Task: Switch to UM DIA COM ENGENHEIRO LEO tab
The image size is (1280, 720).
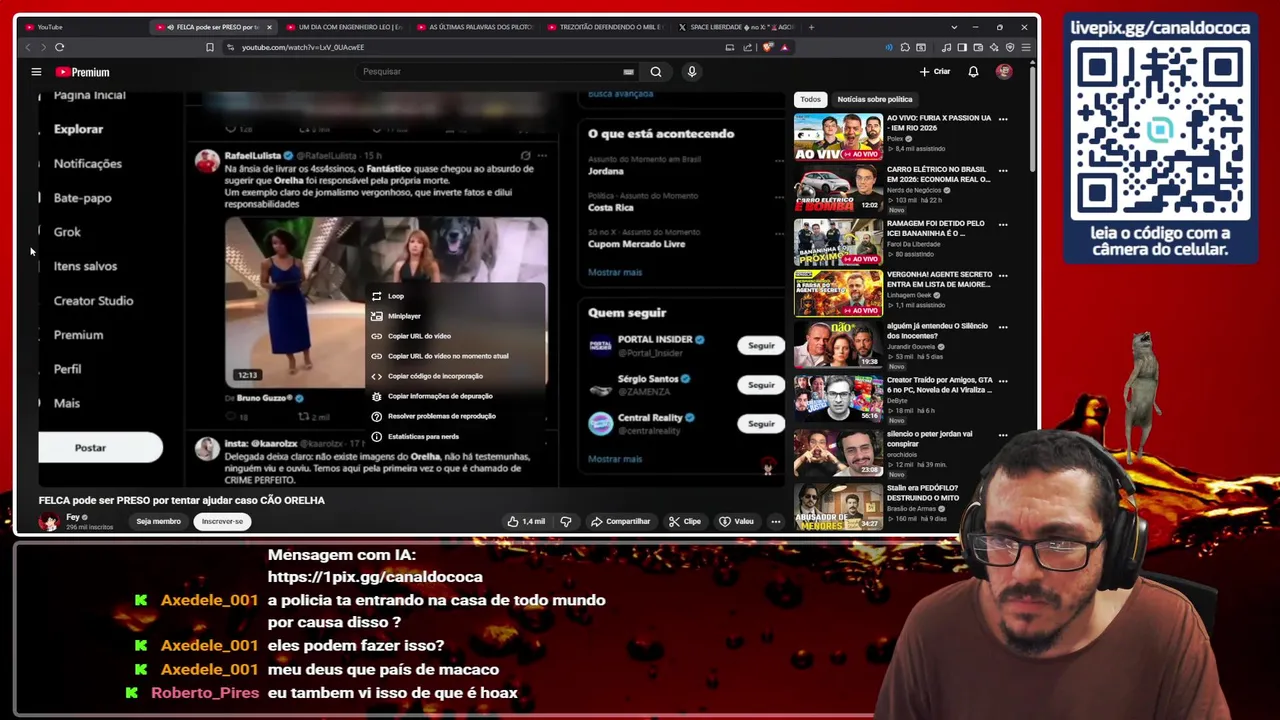Action: [x=343, y=27]
